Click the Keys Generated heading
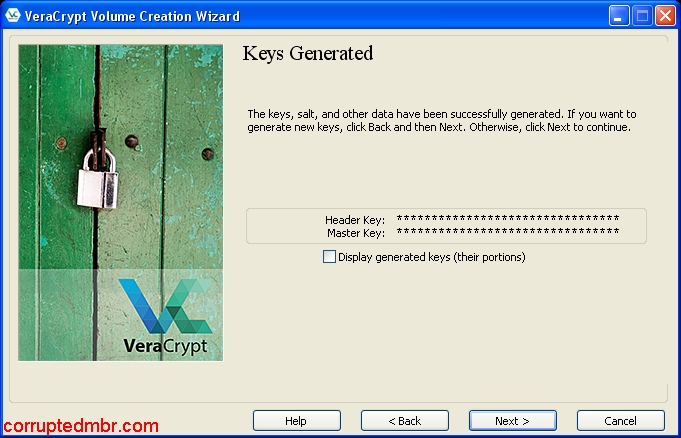The image size is (681, 438). click(x=308, y=53)
